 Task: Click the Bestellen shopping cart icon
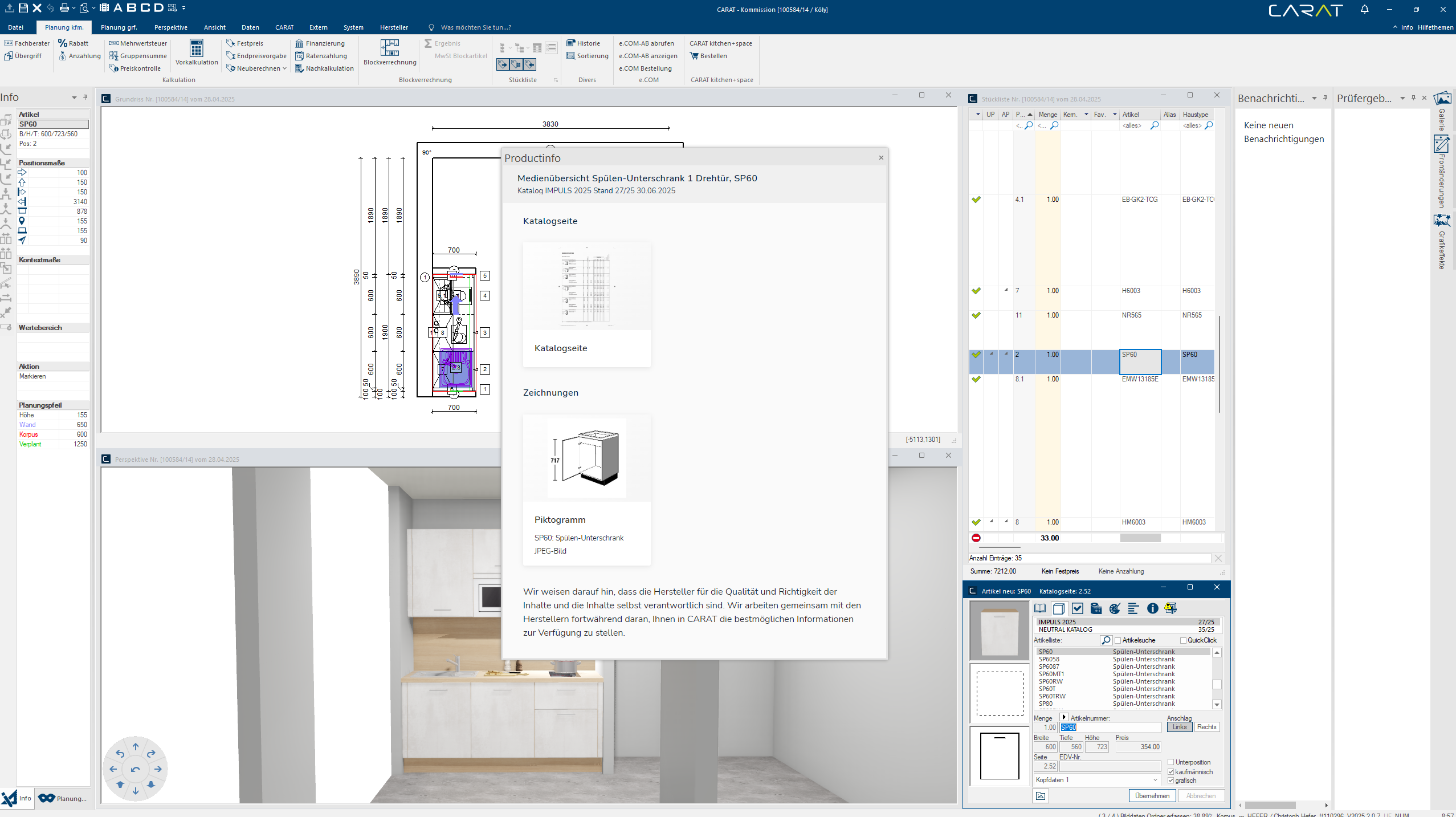694,56
